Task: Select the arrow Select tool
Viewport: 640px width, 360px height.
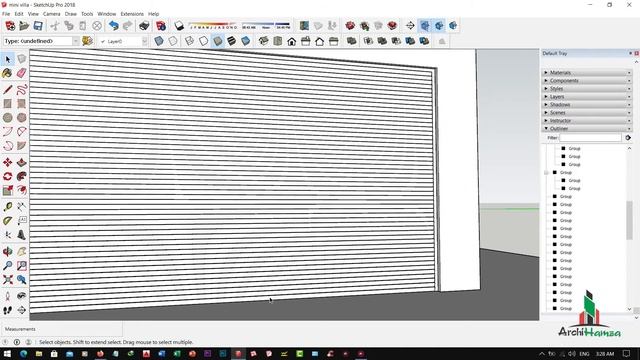Action: pos(8,60)
